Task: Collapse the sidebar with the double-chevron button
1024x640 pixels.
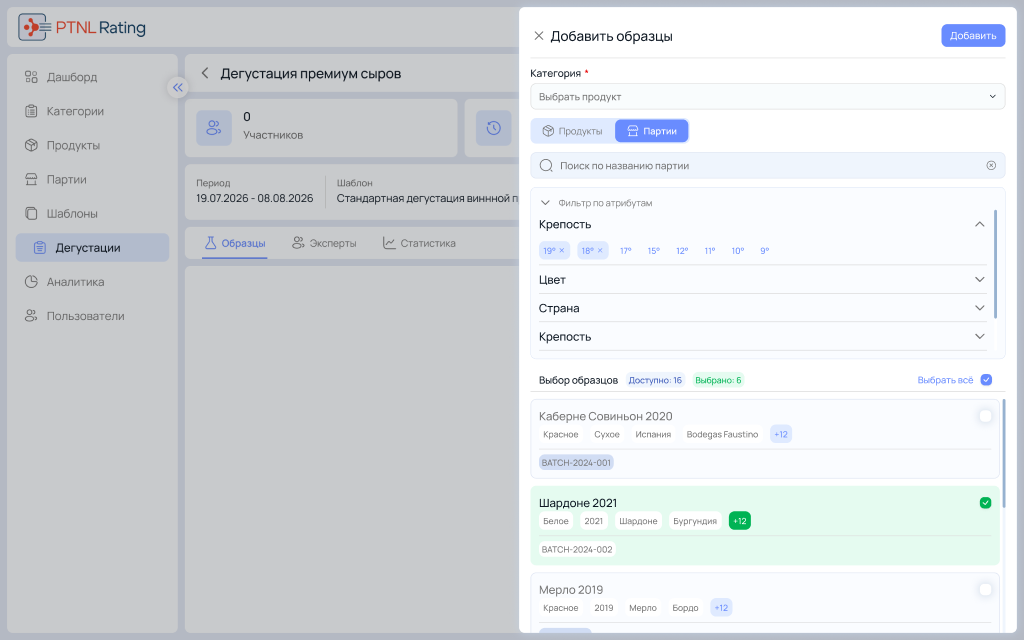Action: (x=178, y=88)
